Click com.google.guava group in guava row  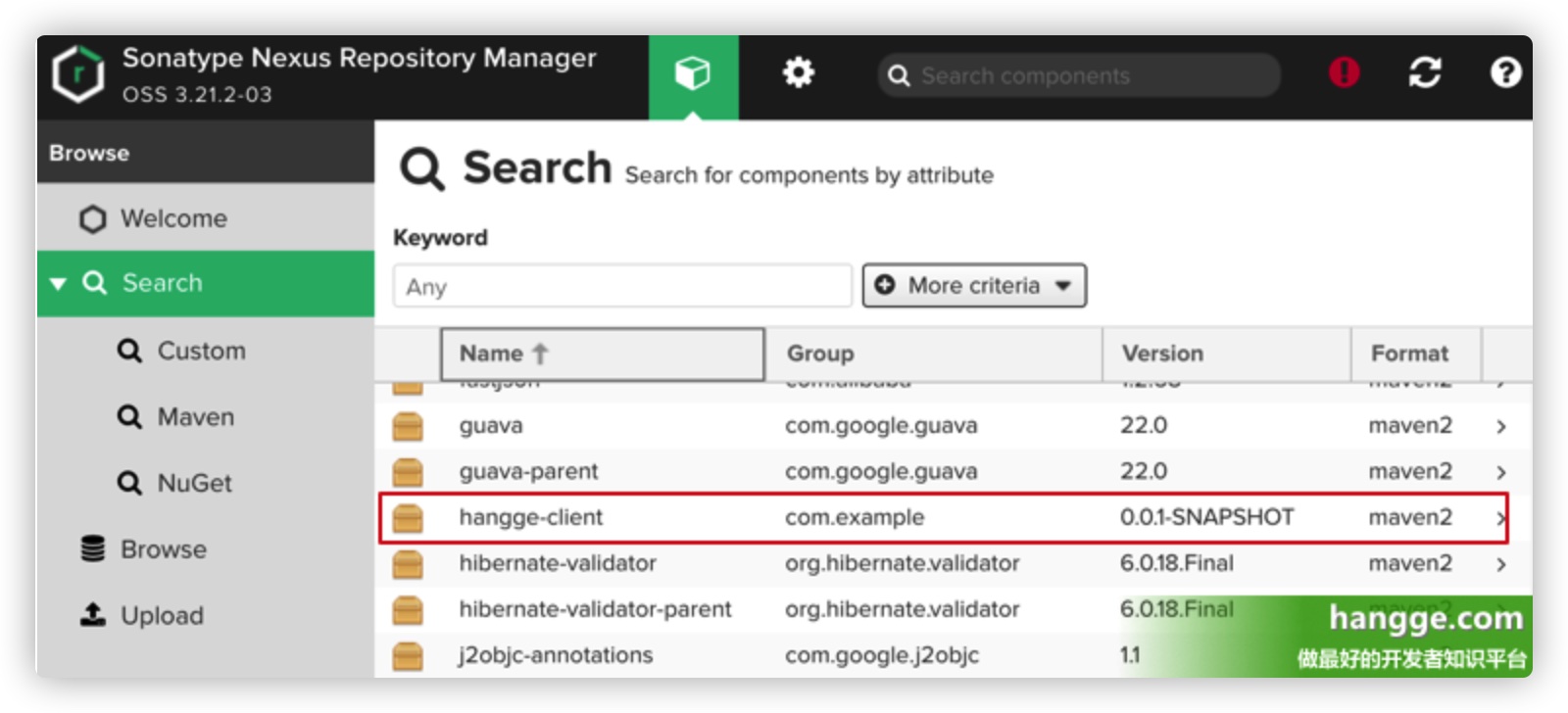(x=880, y=426)
